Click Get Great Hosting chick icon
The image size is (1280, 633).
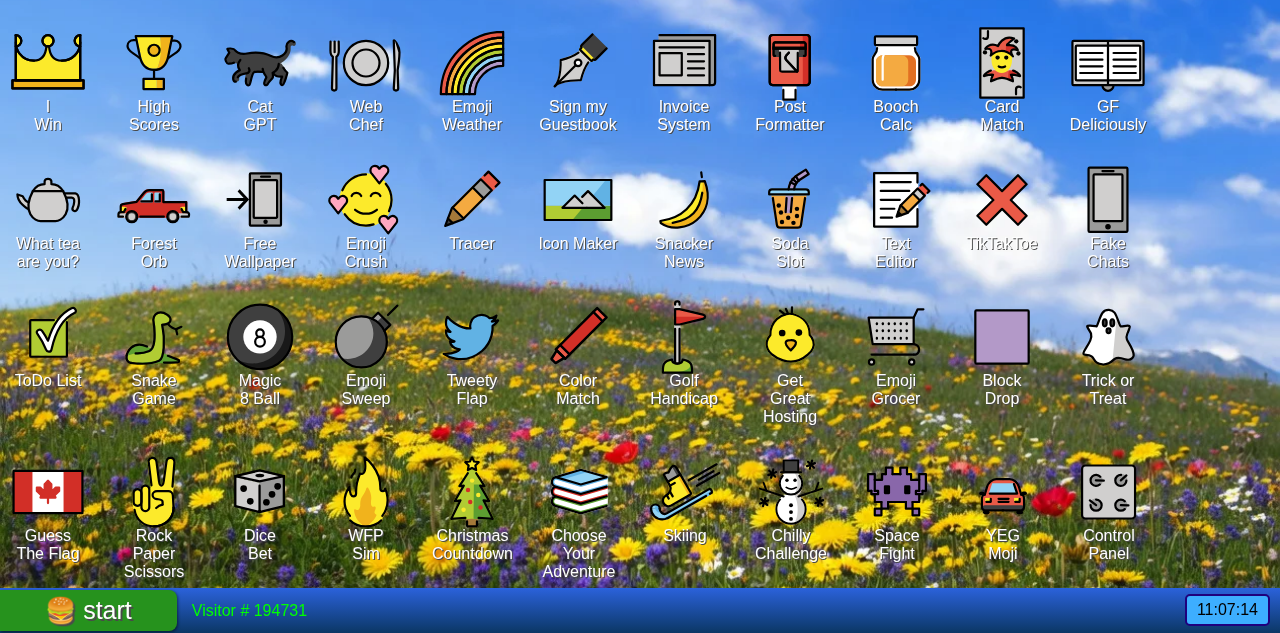click(790, 334)
